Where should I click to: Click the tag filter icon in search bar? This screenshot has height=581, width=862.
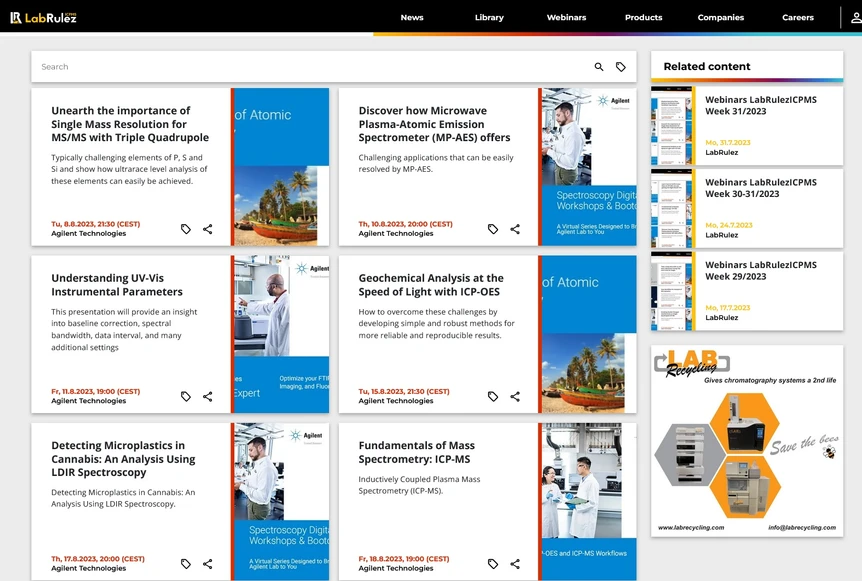tap(621, 67)
